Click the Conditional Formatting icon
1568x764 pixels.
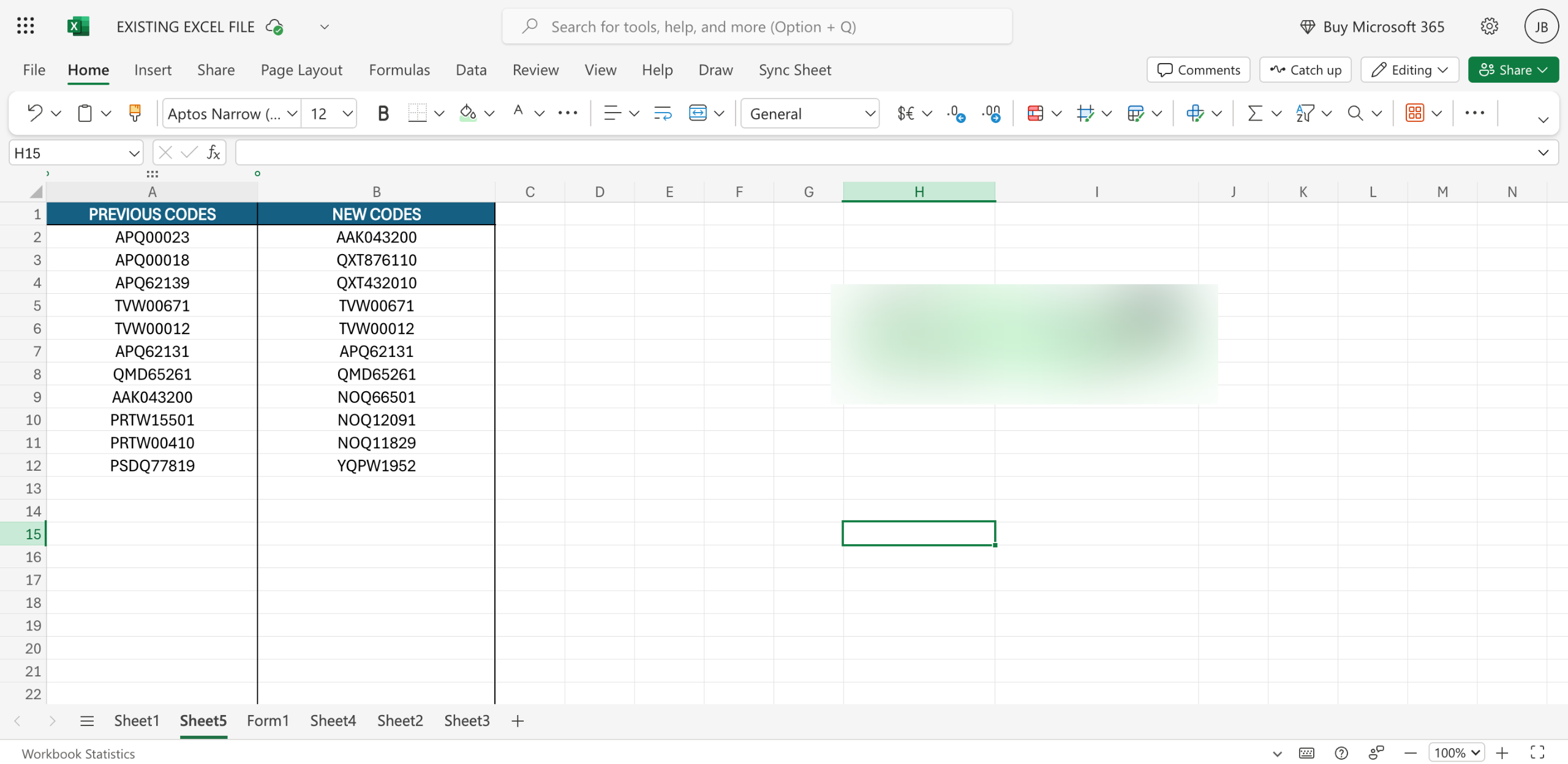coord(1035,113)
